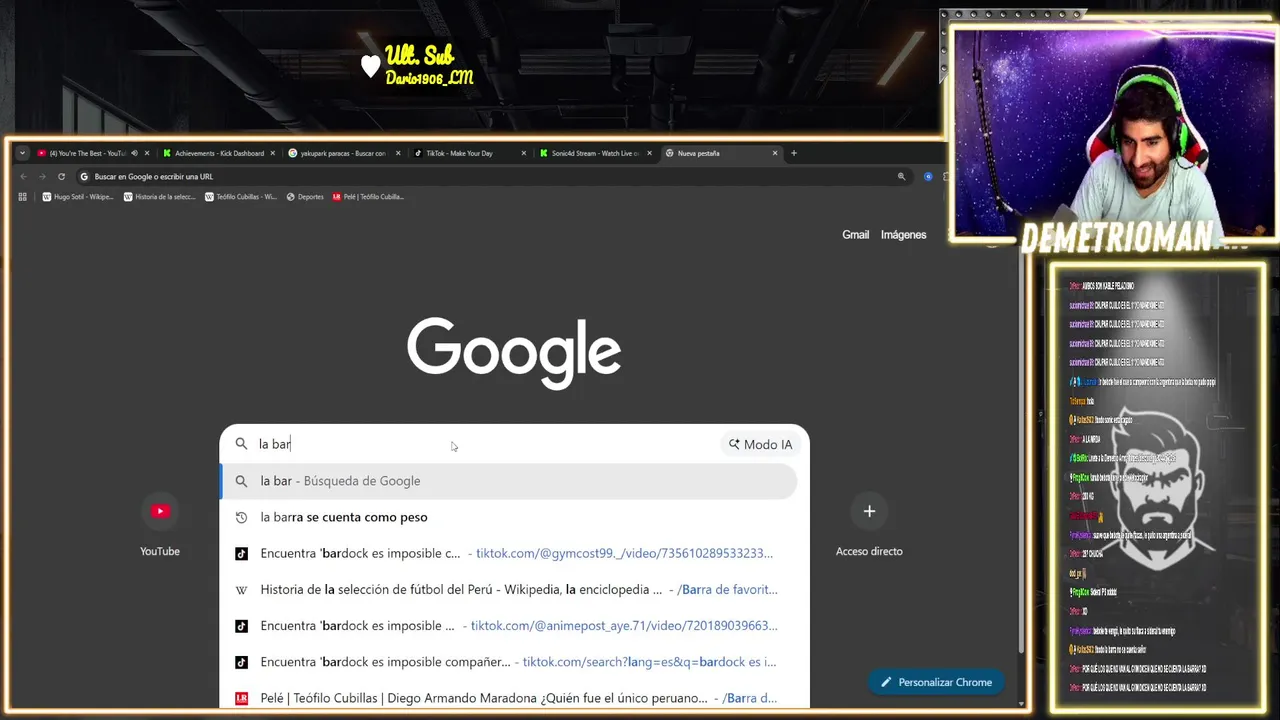The height and width of the screenshot is (720, 1280).
Task: Close the Sonic4d Stream tab
Action: click(x=649, y=153)
